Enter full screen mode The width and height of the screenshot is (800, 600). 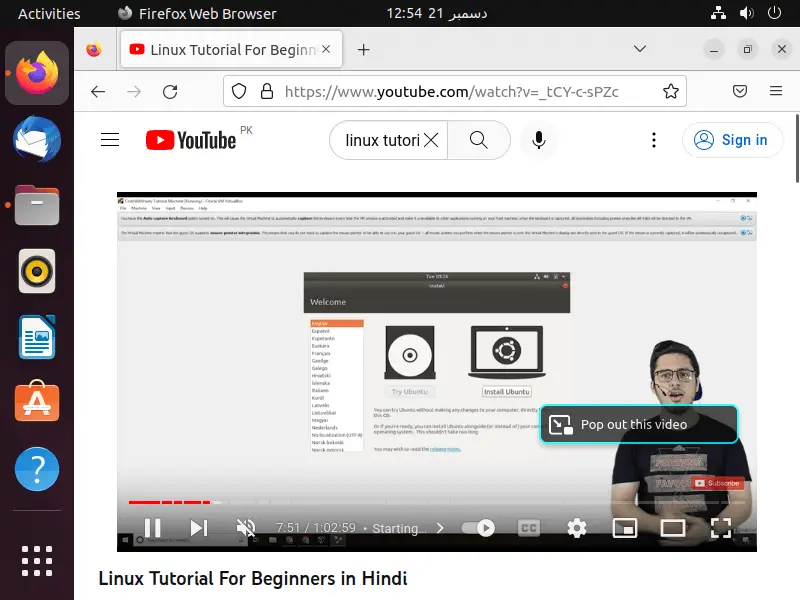coord(721,528)
